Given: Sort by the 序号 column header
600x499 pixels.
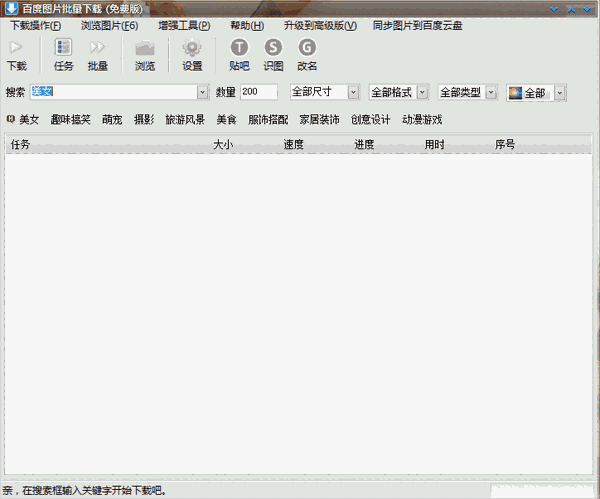Looking at the screenshot, I should click(505, 145).
